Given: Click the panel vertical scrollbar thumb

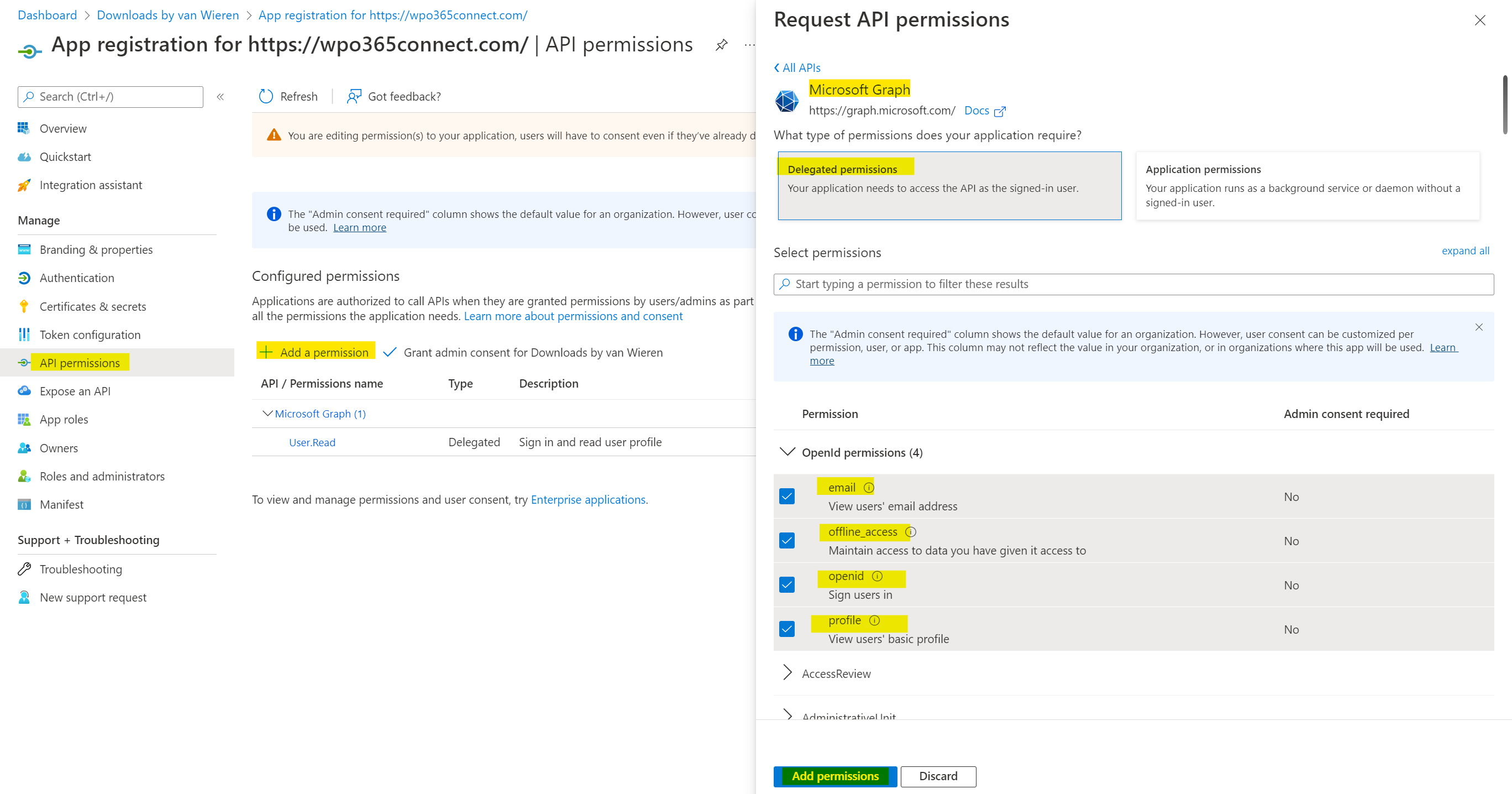Looking at the screenshot, I should click(1506, 104).
